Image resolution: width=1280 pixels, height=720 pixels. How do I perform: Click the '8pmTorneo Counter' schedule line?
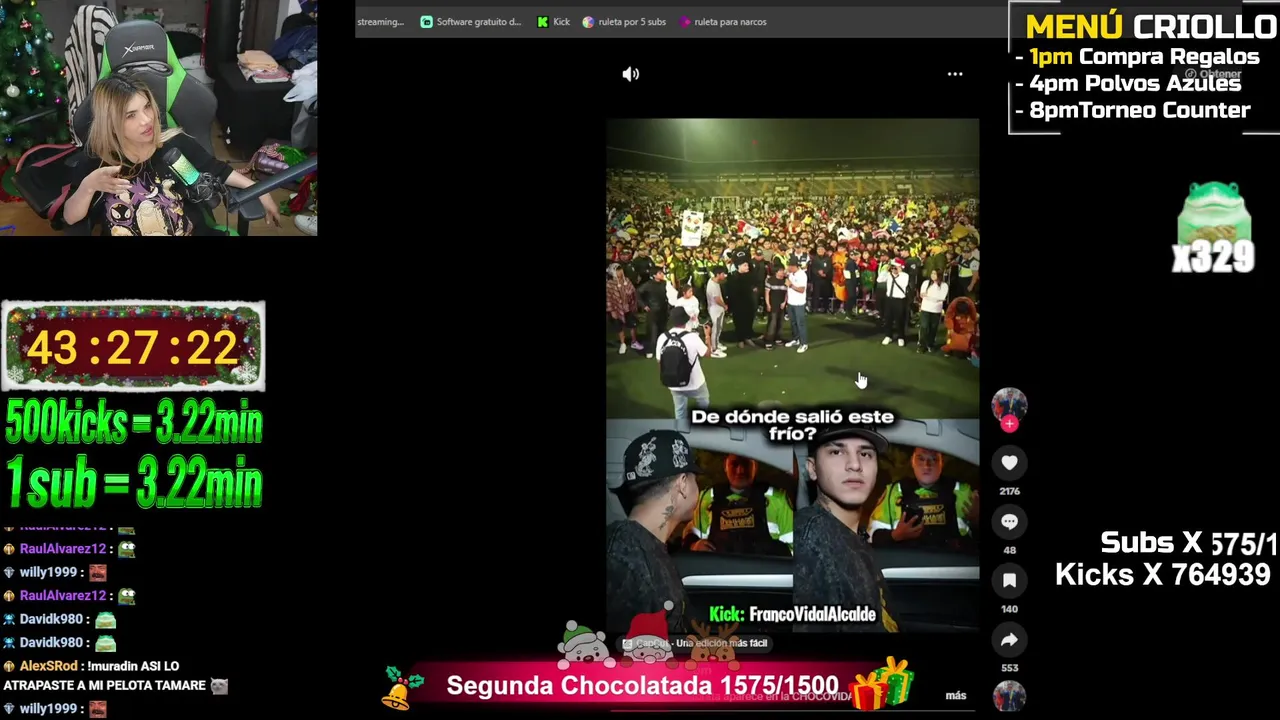pyautogui.click(x=1140, y=111)
